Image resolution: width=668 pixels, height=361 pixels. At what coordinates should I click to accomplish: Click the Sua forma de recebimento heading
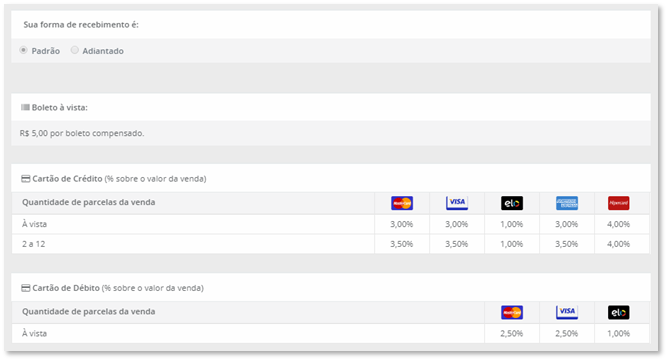(x=81, y=25)
